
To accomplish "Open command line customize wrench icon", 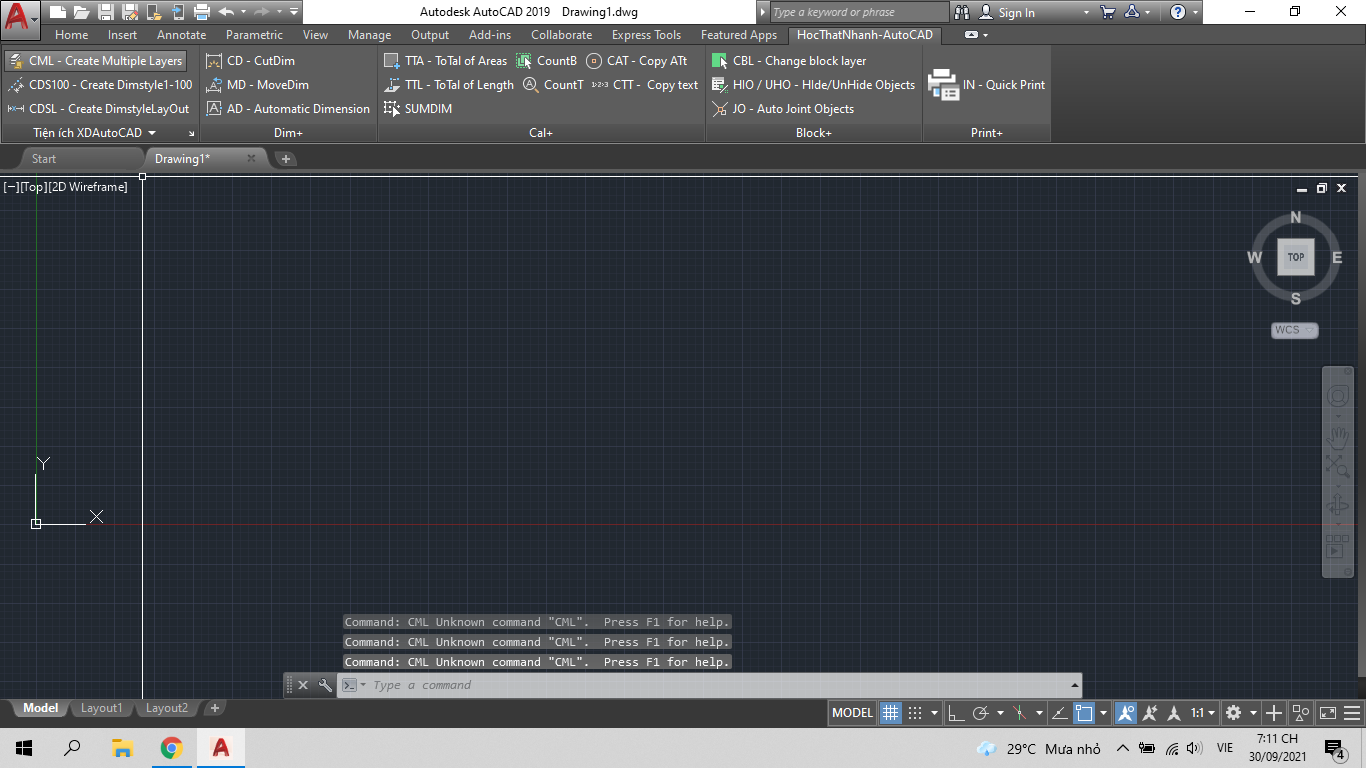I will tap(325, 685).
